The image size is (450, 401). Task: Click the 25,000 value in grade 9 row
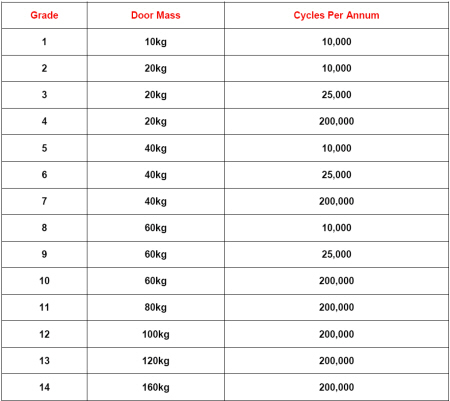[x=336, y=254]
